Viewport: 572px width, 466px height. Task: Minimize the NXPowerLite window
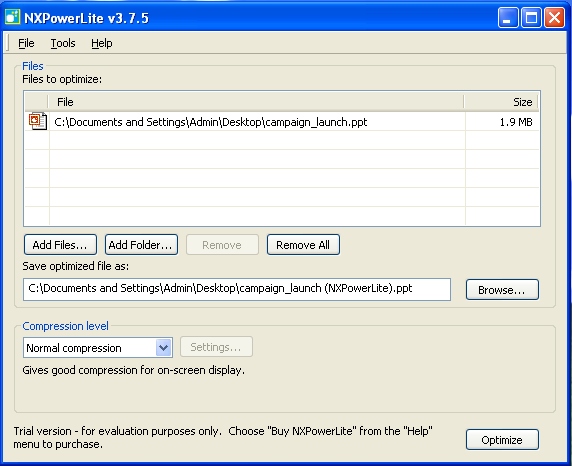tap(508, 18)
